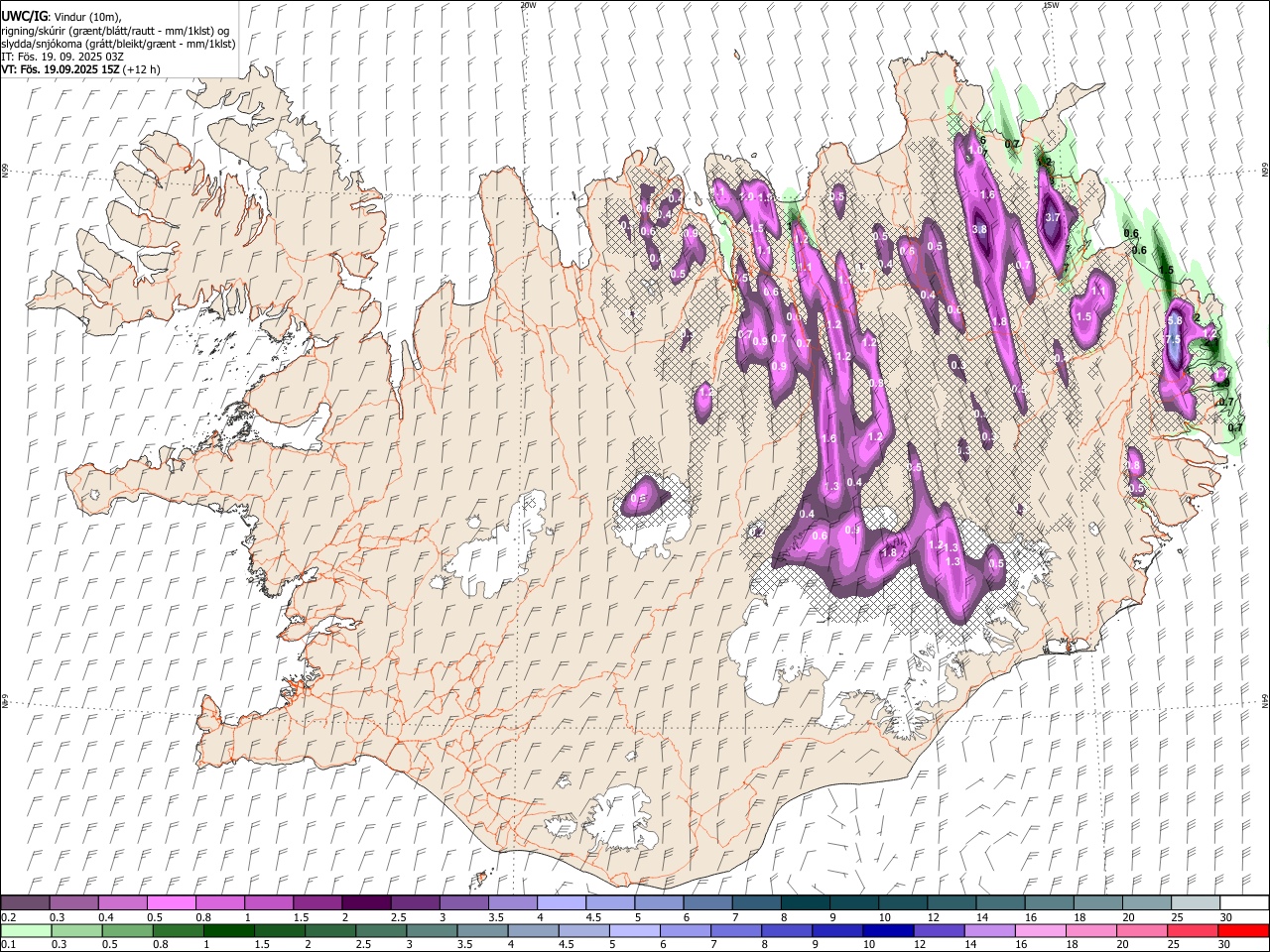Click the '15W' longitude label
This screenshot has height=952, width=1270.
coord(1051,5)
